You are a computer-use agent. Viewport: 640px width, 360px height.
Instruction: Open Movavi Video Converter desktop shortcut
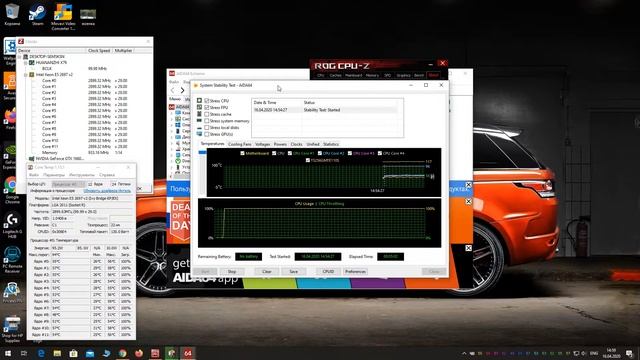click(63, 16)
